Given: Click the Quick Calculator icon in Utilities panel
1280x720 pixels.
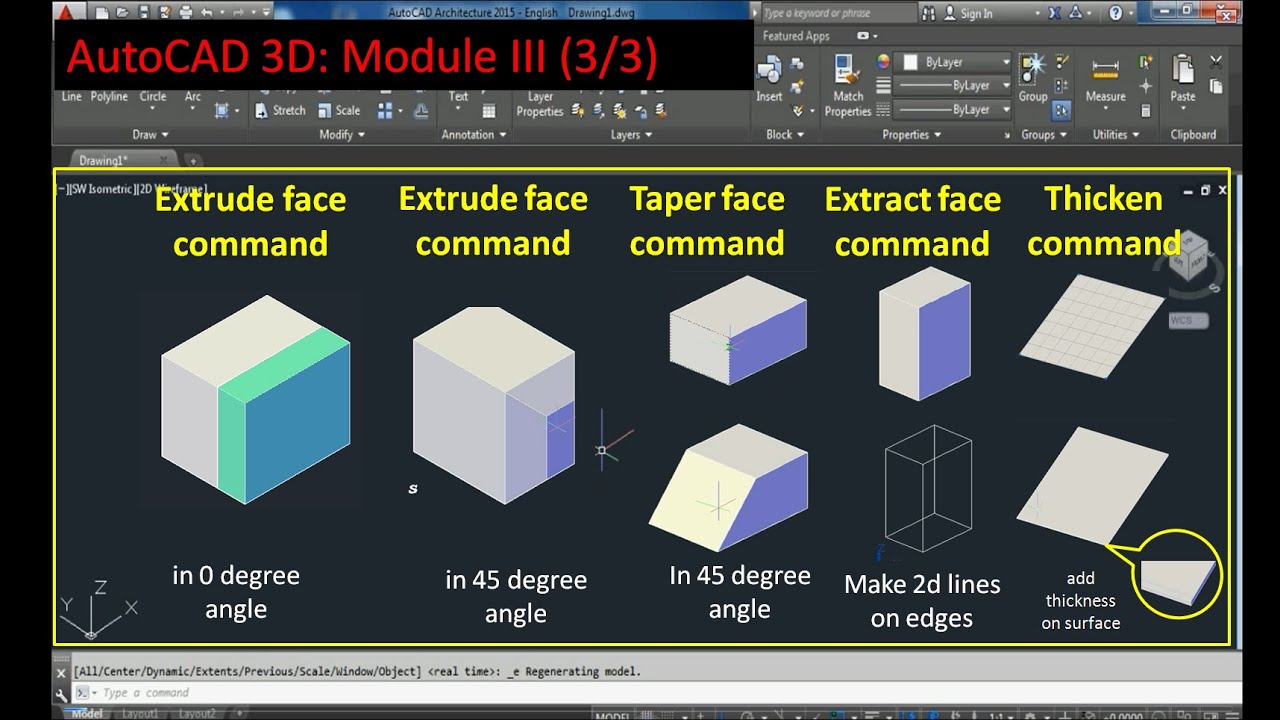Looking at the screenshot, I should tap(1146, 111).
